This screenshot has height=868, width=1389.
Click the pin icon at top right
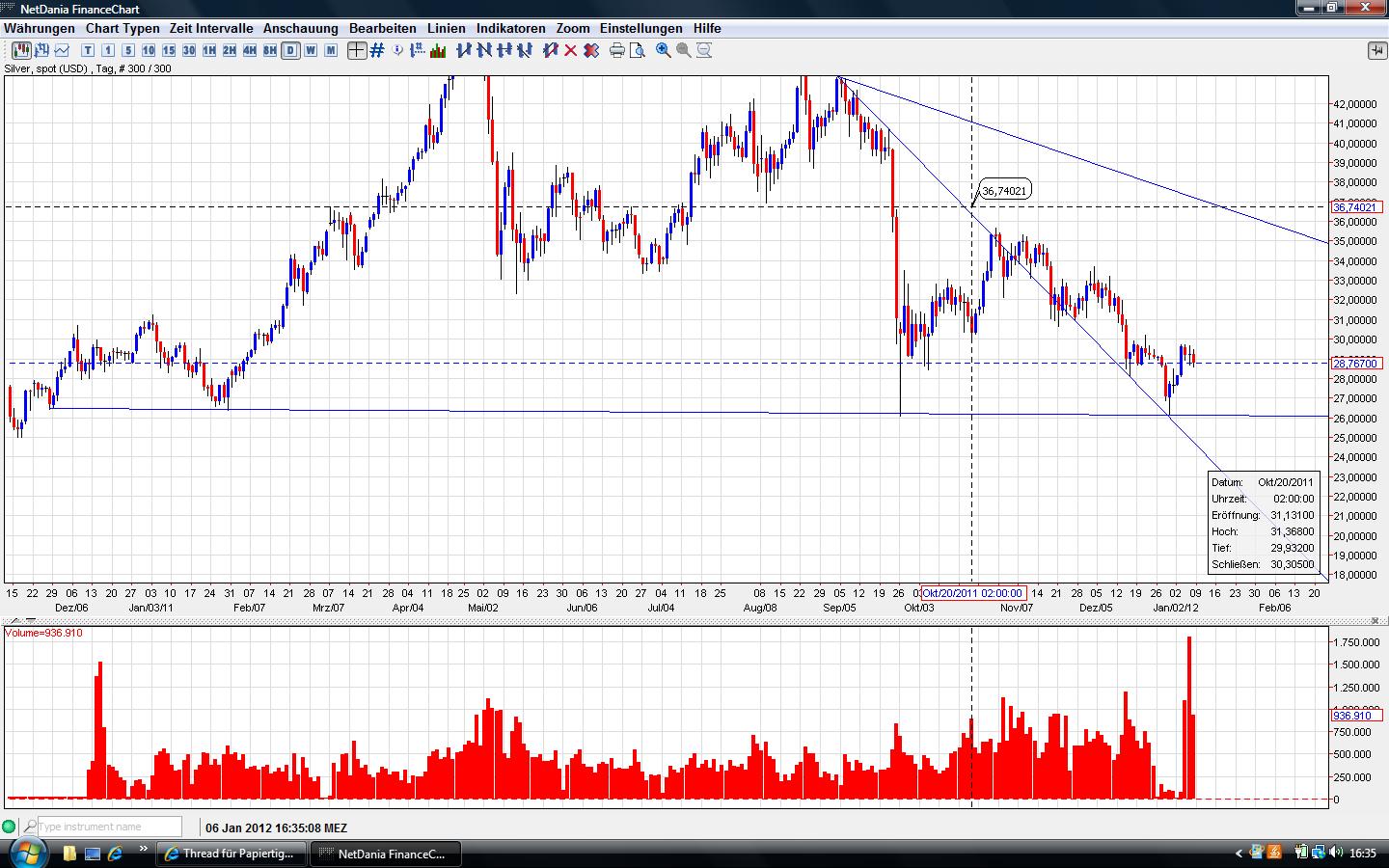[1376, 50]
